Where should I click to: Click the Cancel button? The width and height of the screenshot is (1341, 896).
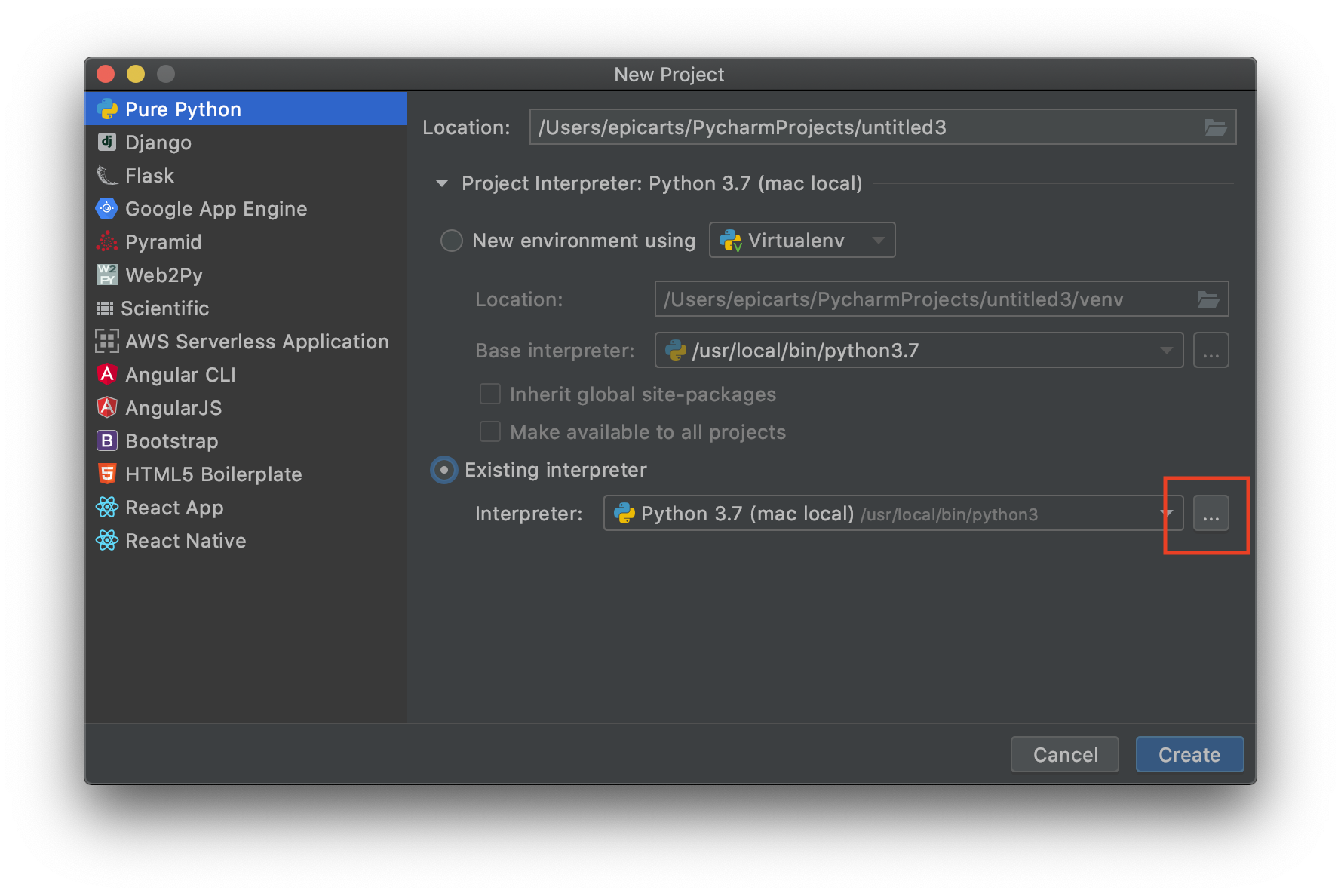[1065, 754]
